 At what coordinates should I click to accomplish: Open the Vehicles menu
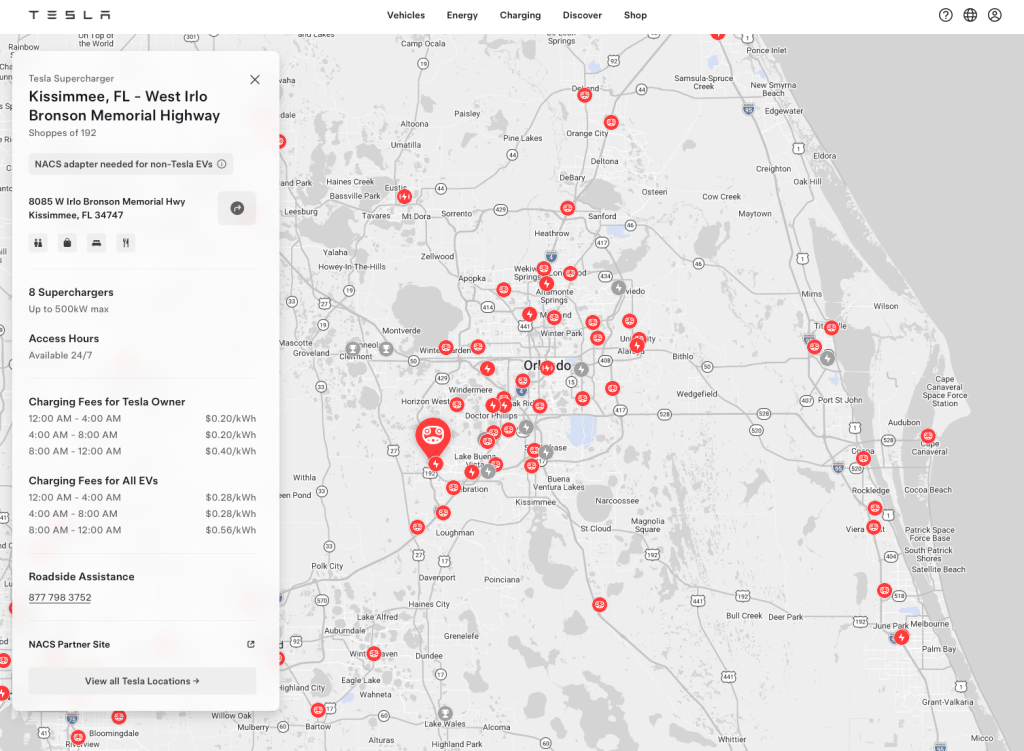(406, 15)
